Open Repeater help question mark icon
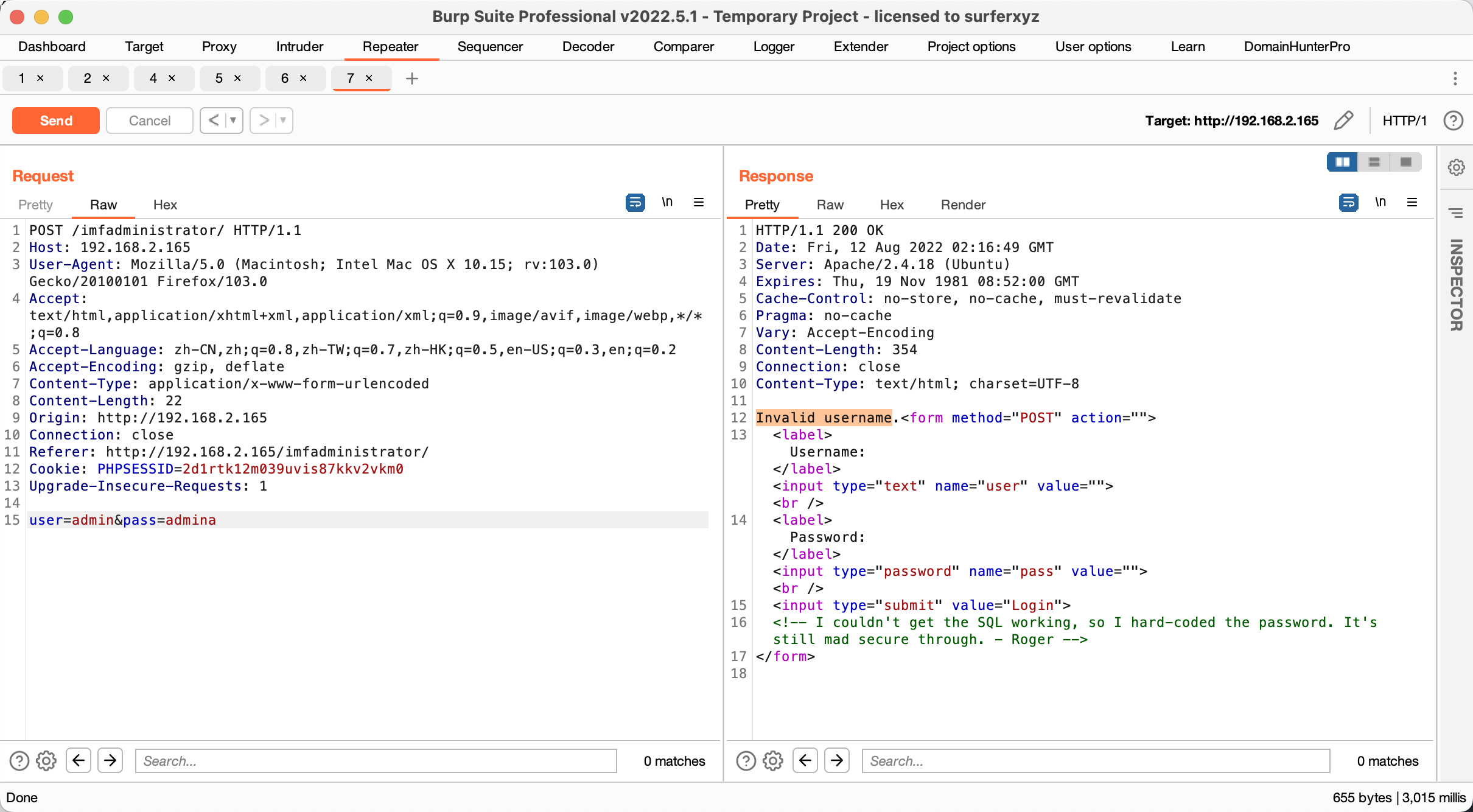The width and height of the screenshot is (1473, 812). [x=1454, y=121]
